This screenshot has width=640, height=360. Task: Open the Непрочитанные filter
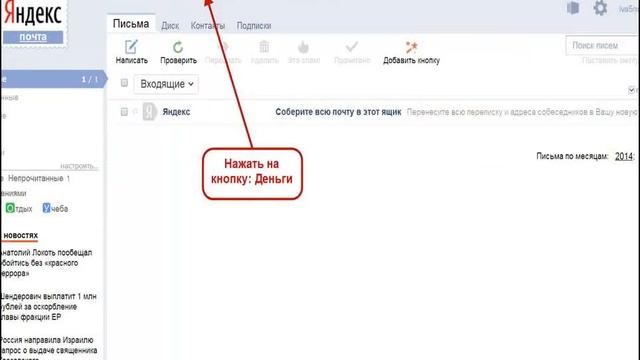(x=39, y=178)
